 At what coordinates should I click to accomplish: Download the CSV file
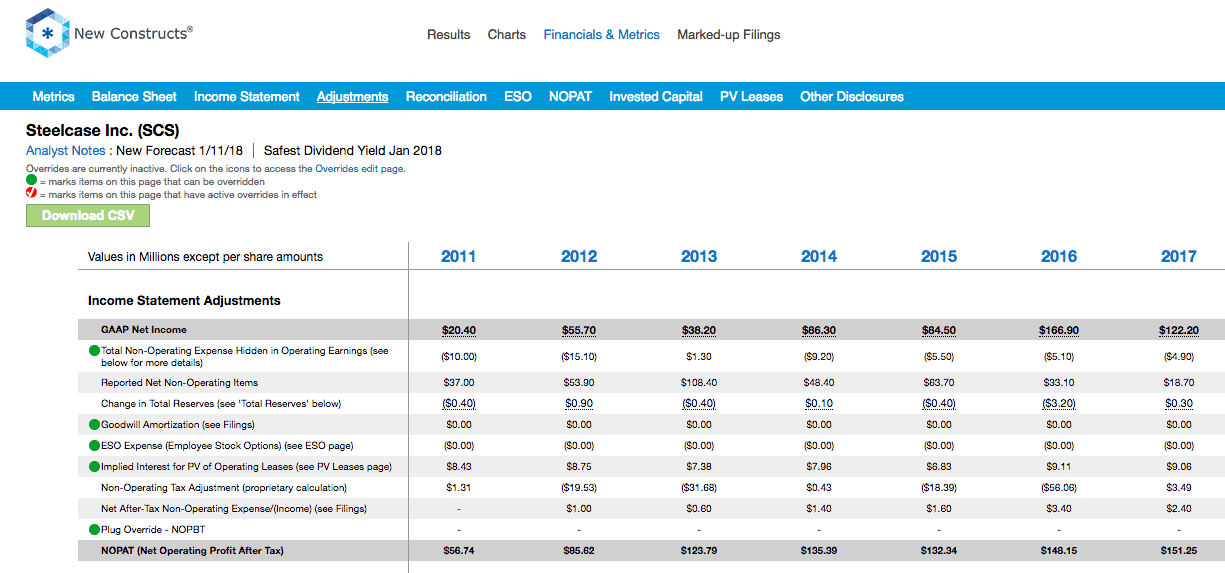(88, 216)
